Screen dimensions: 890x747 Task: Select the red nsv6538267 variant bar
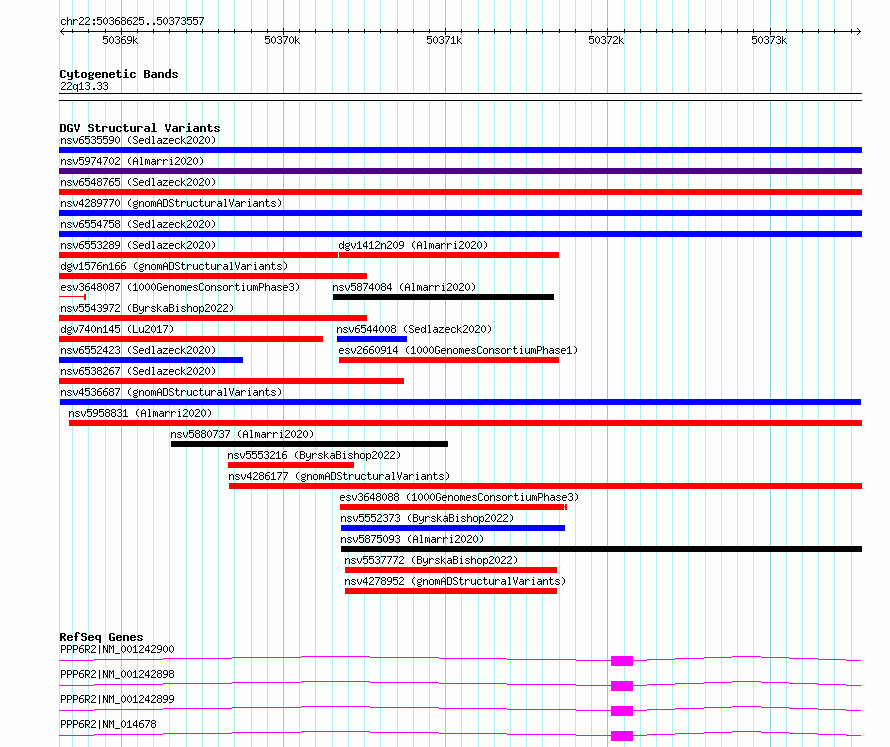[x=232, y=381]
